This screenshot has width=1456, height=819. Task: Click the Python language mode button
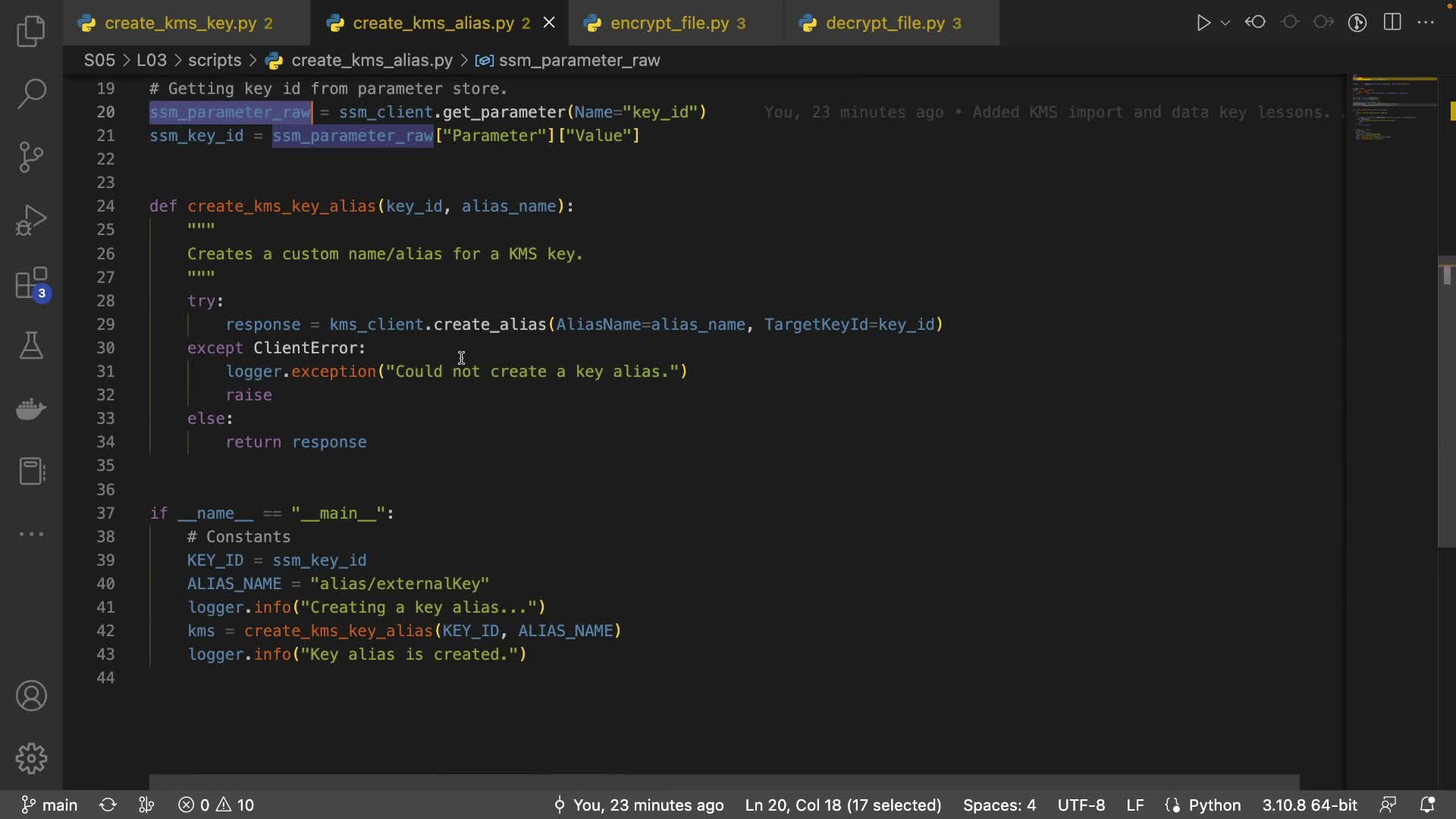click(1213, 805)
